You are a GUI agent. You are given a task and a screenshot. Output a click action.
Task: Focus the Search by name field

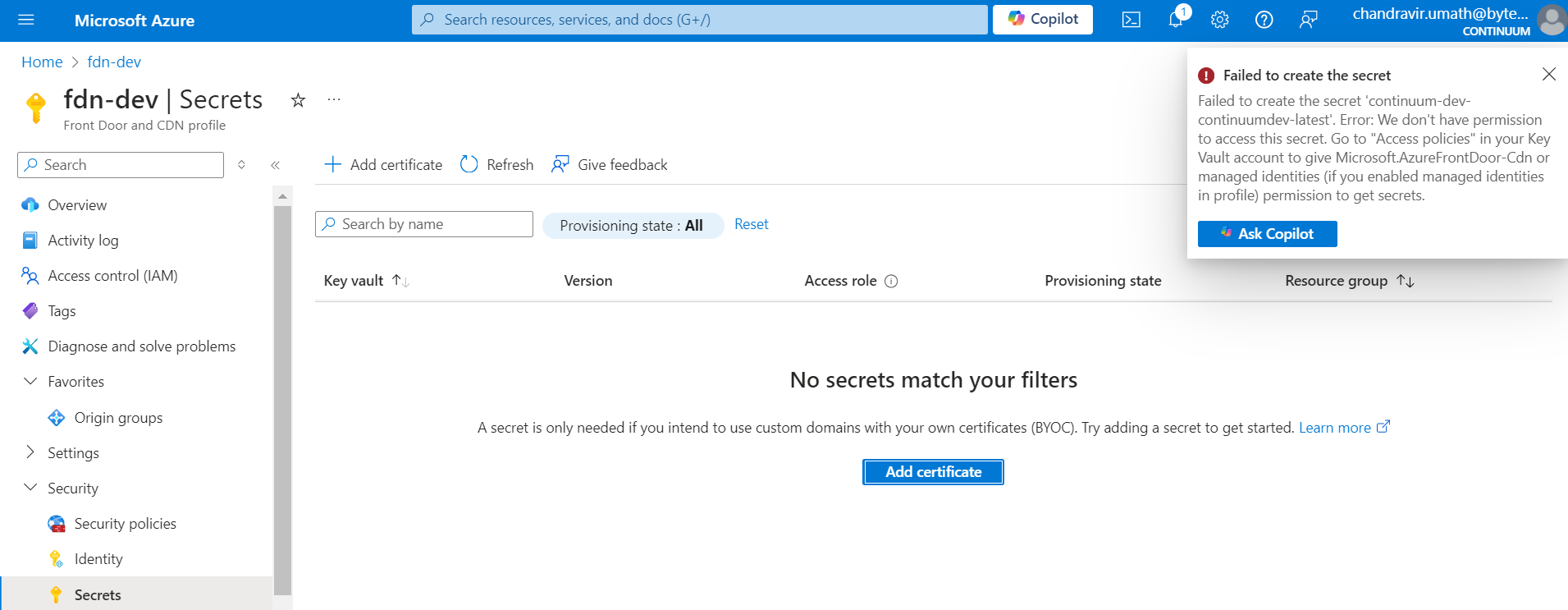pos(424,224)
